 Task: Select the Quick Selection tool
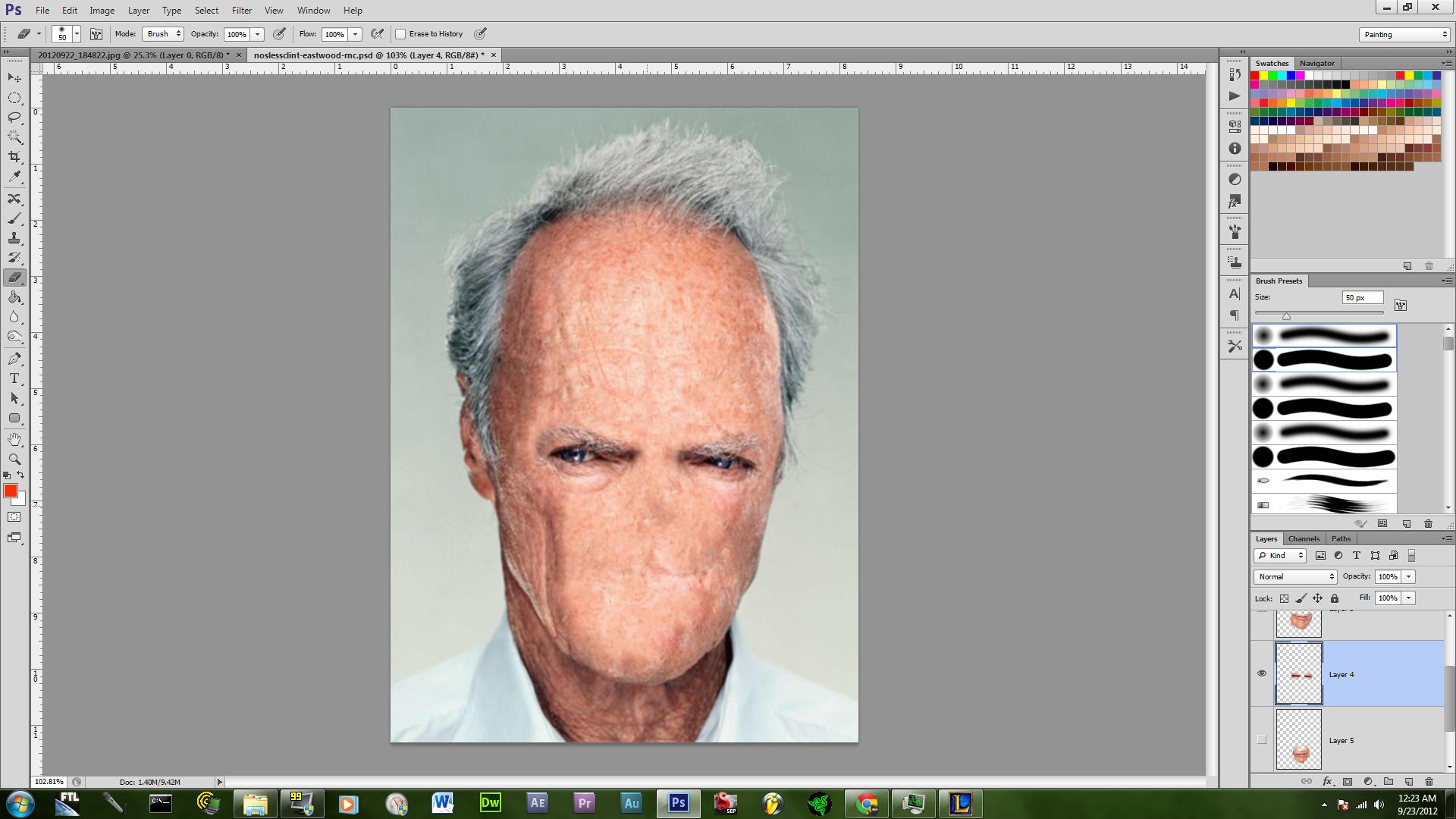click(14, 137)
